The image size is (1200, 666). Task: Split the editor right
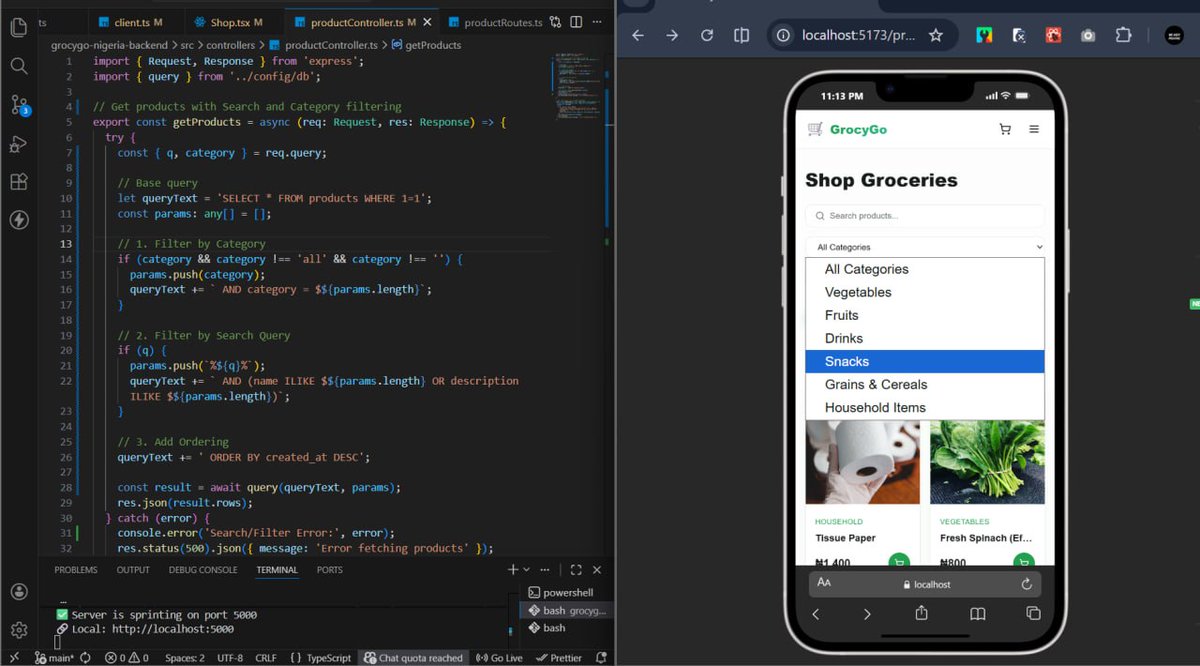point(577,22)
